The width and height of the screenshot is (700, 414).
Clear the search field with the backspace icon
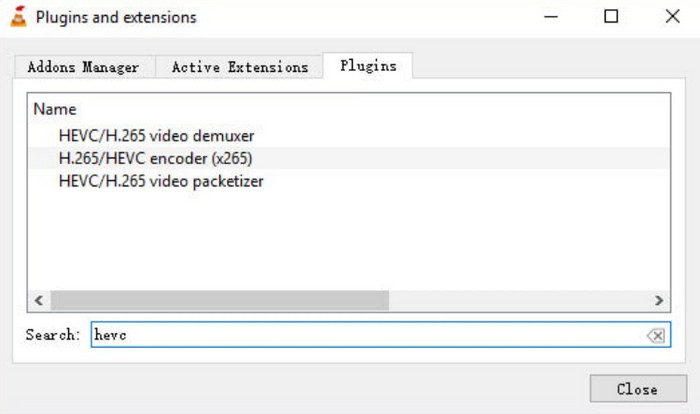pyautogui.click(x=656, y=335)
